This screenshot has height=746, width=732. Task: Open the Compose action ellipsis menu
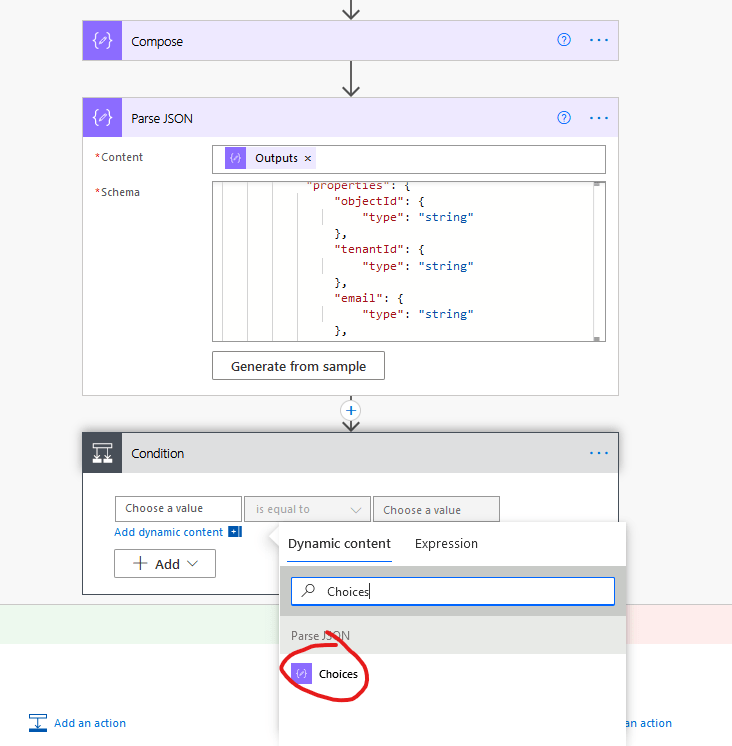(x=598, y=40)
